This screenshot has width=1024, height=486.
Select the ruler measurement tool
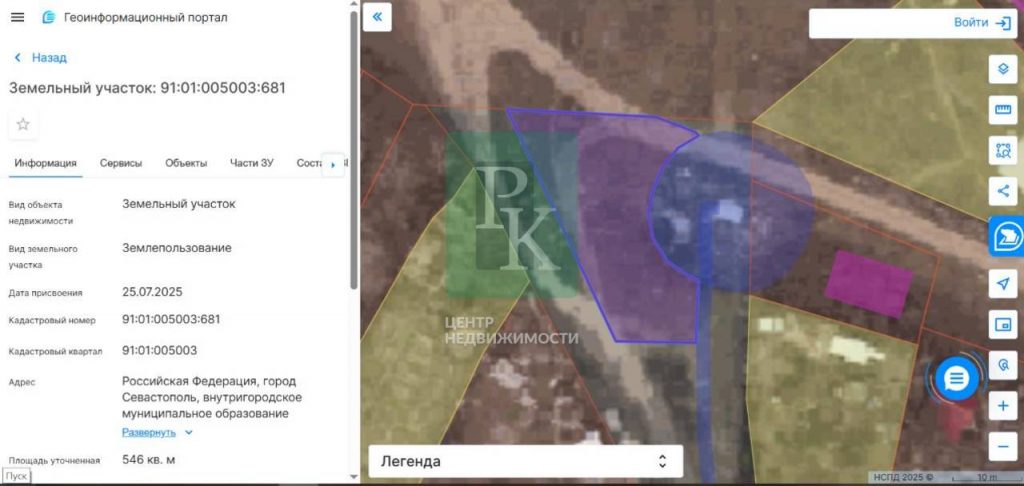pyautogui.click(x=1003, y=109)
